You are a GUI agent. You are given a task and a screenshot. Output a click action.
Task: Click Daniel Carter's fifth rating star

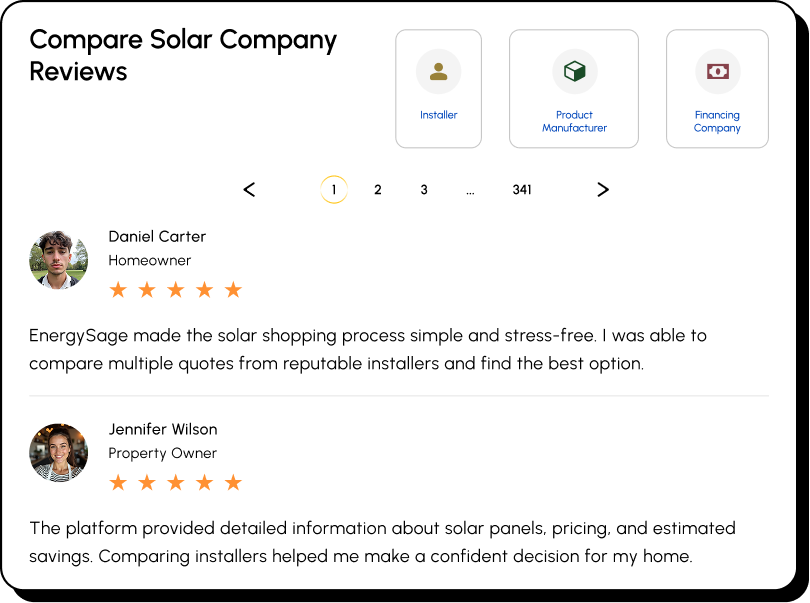[x=233, y=289]
